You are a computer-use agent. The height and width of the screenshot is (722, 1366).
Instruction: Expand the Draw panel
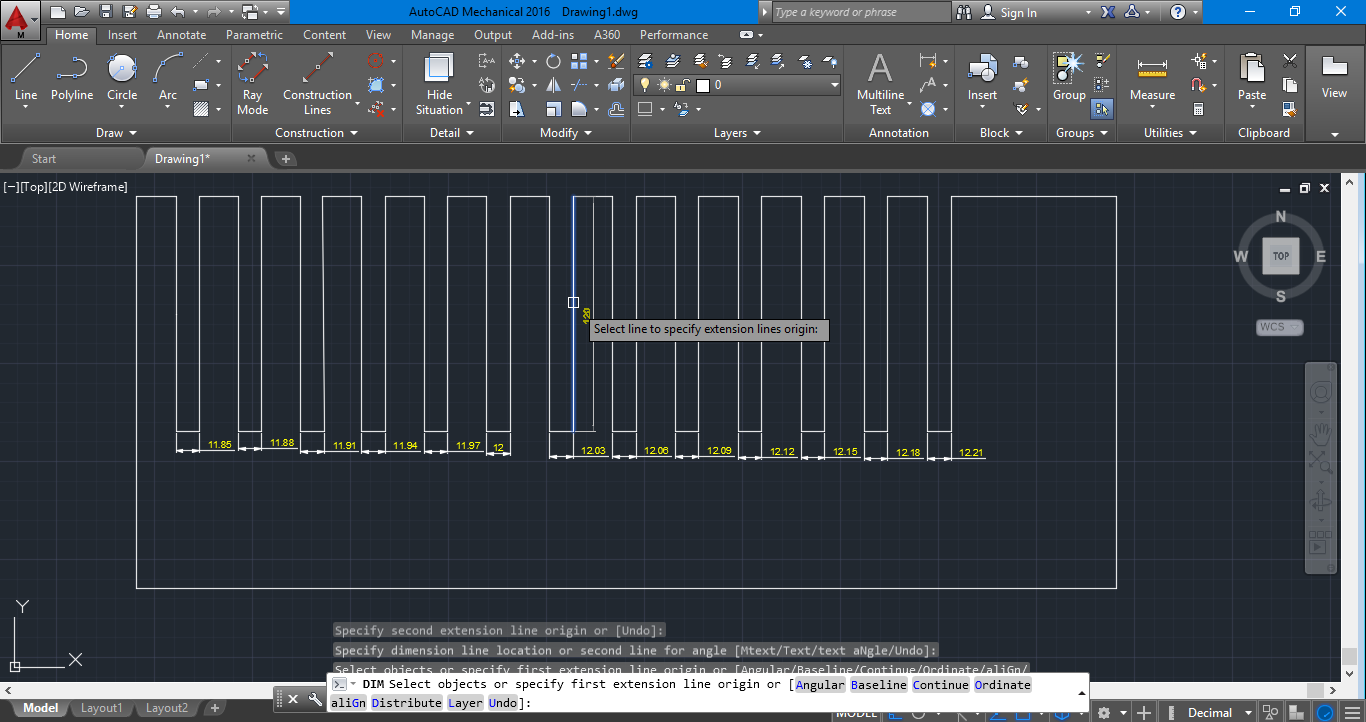coord(116,133)
